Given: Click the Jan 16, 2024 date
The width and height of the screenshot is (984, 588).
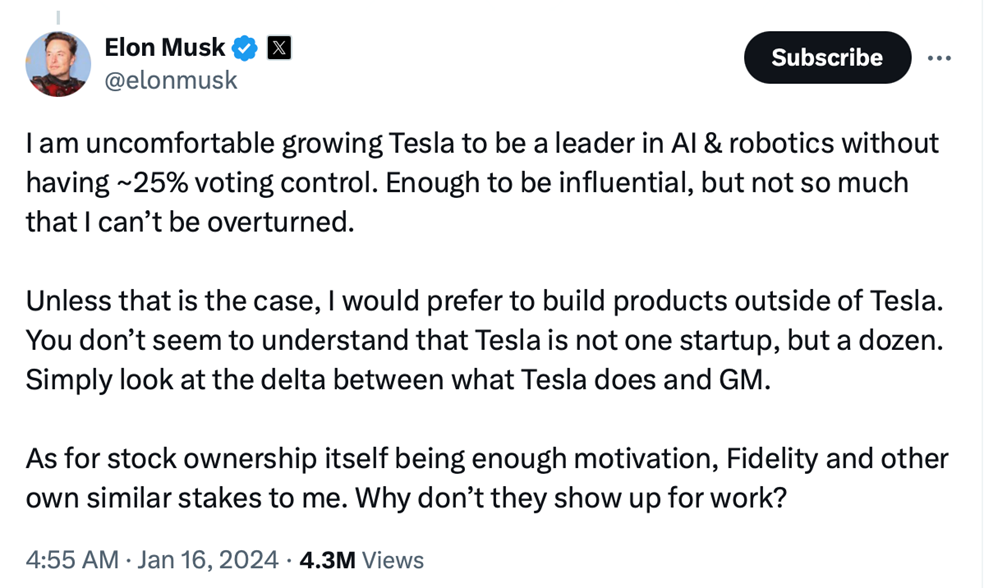Looking at the screenshot, I should point(207,560).
